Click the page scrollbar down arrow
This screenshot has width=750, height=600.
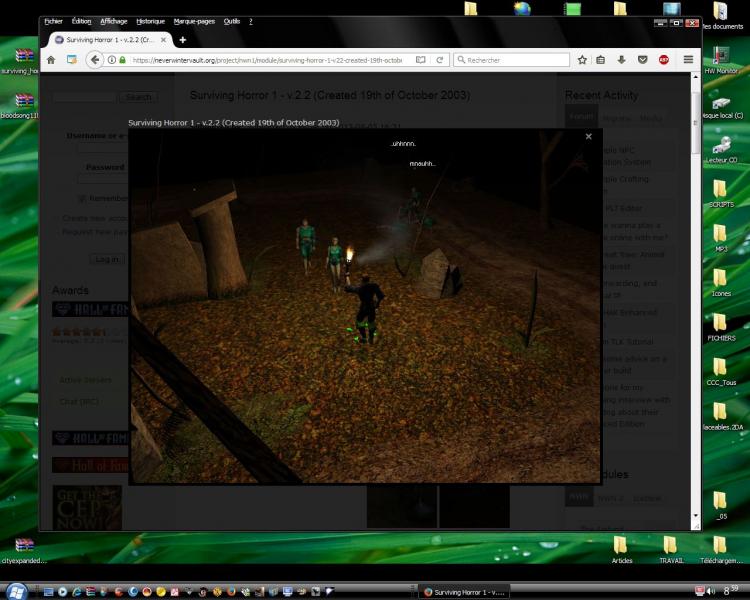(695, 516)
